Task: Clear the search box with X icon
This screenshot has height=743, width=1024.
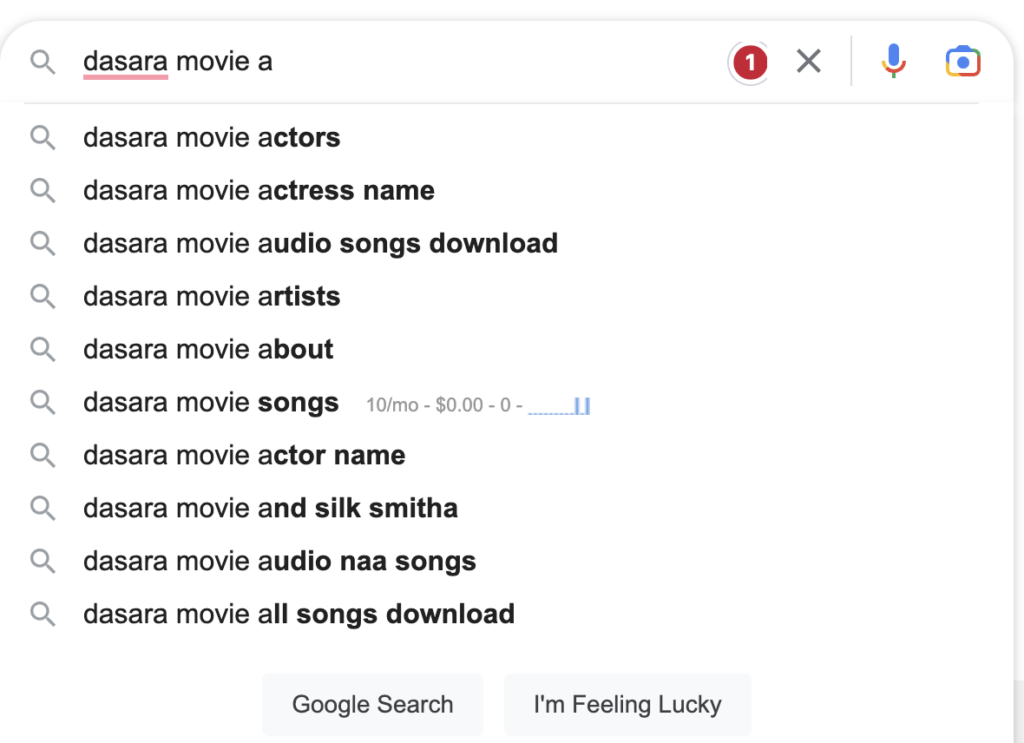Action: [808, 62]
